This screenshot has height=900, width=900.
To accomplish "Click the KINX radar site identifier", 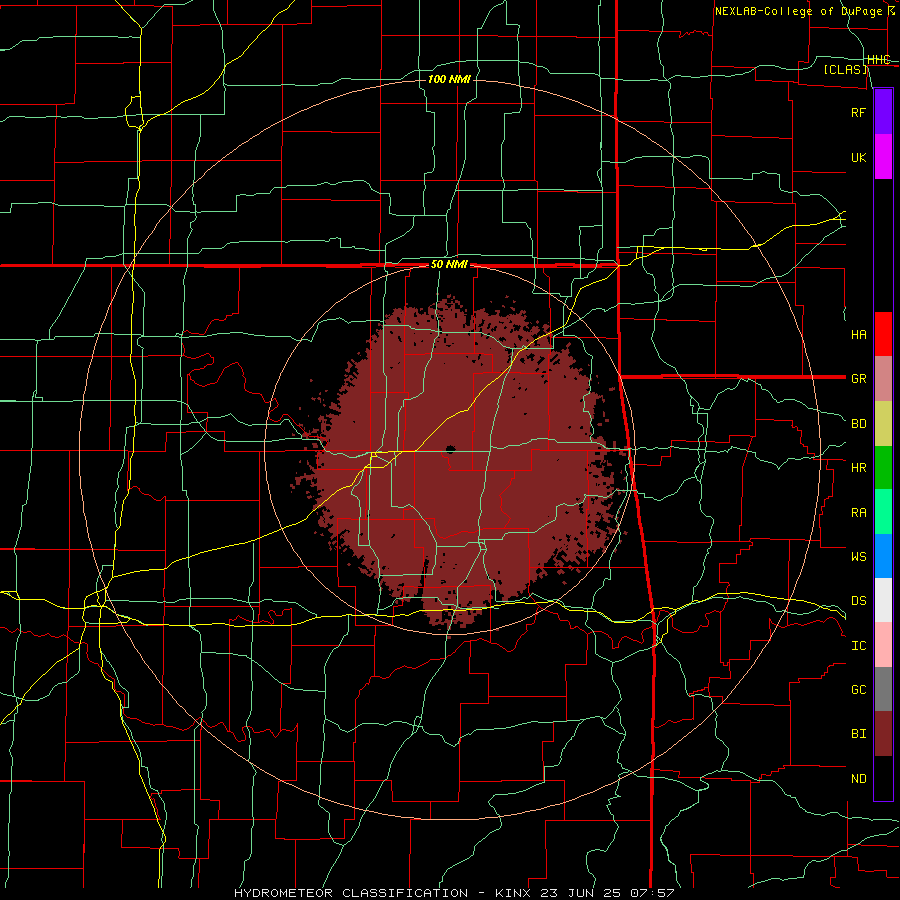I will tap(513, 893).
